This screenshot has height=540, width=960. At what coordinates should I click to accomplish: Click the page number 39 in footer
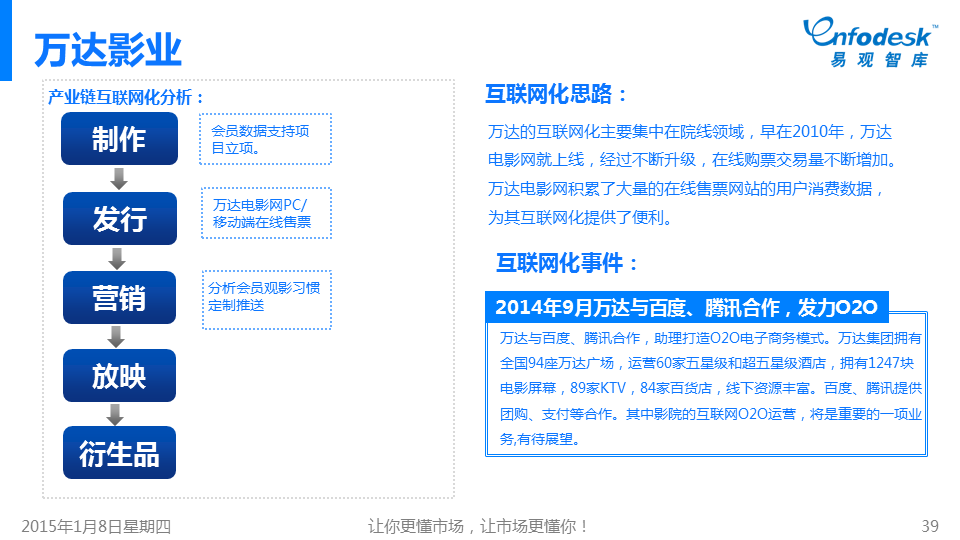point(929,526)
